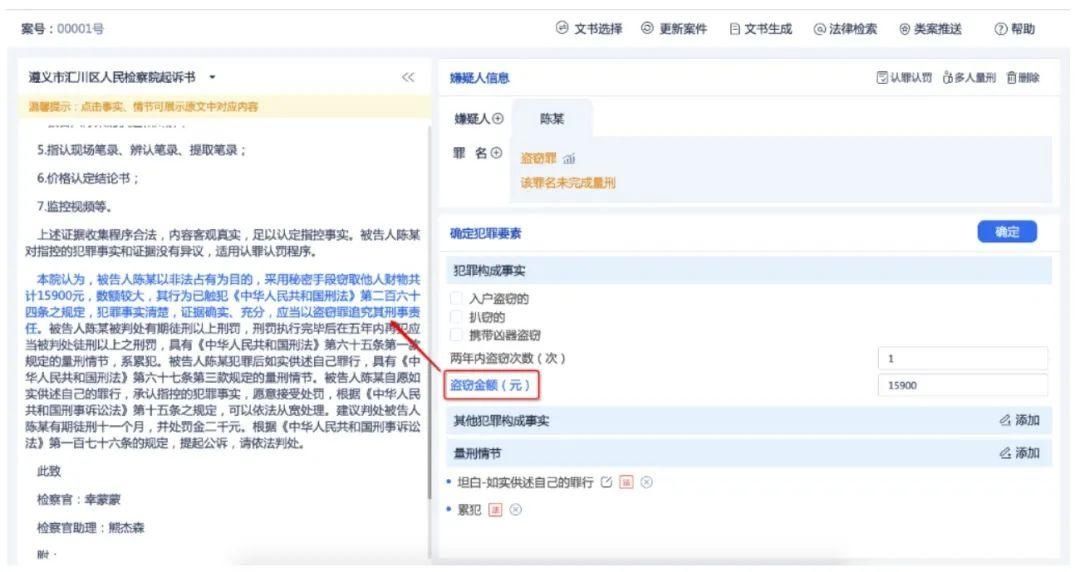Click the 此致 line in the document
This screenshot has width=1080, height=572.
coord(49,471)
